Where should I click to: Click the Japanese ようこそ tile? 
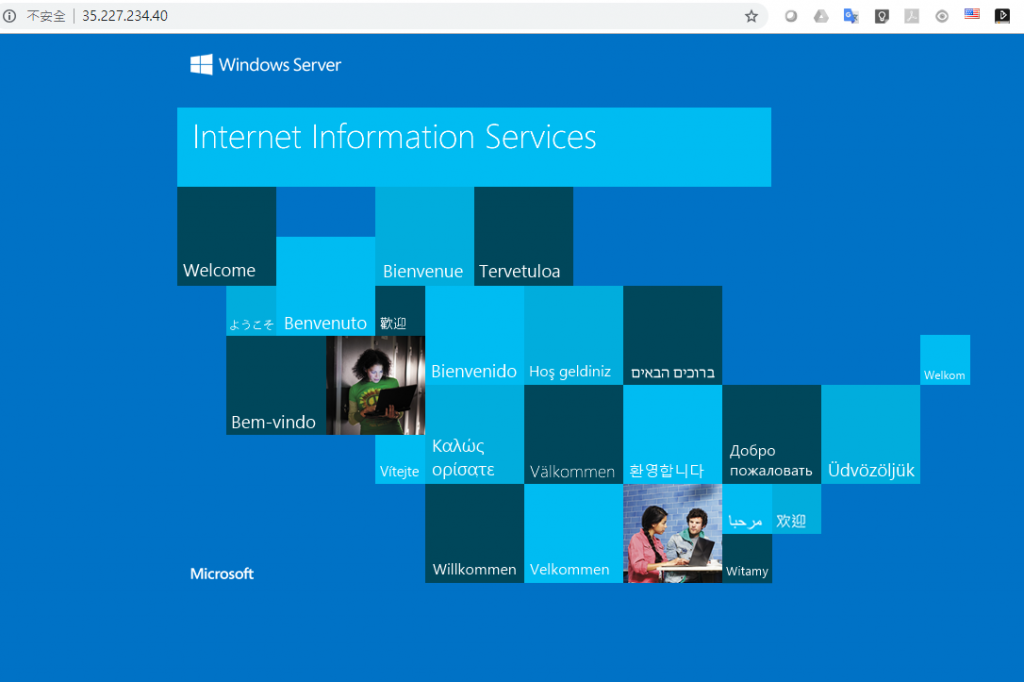tap(251, 311)
